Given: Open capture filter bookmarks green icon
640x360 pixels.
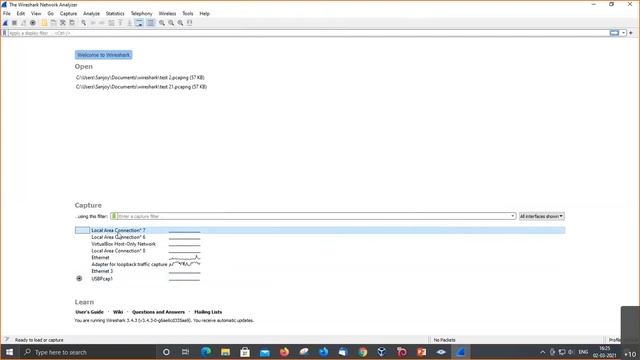Looking at the screenshot, I should coord(114,216).
